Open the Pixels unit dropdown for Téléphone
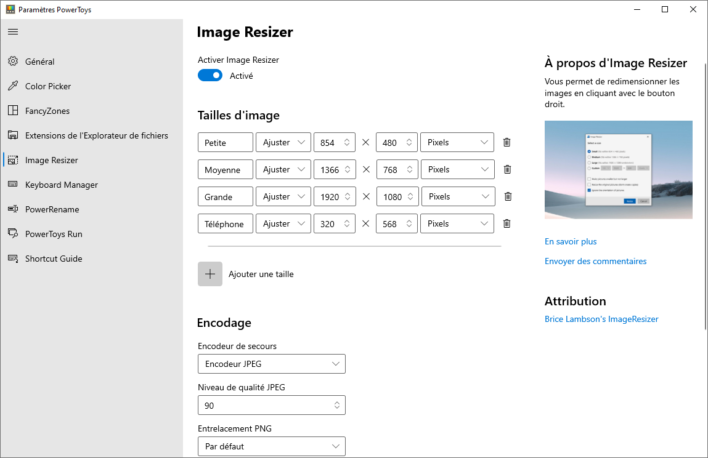708x458 pixels. 457,224
